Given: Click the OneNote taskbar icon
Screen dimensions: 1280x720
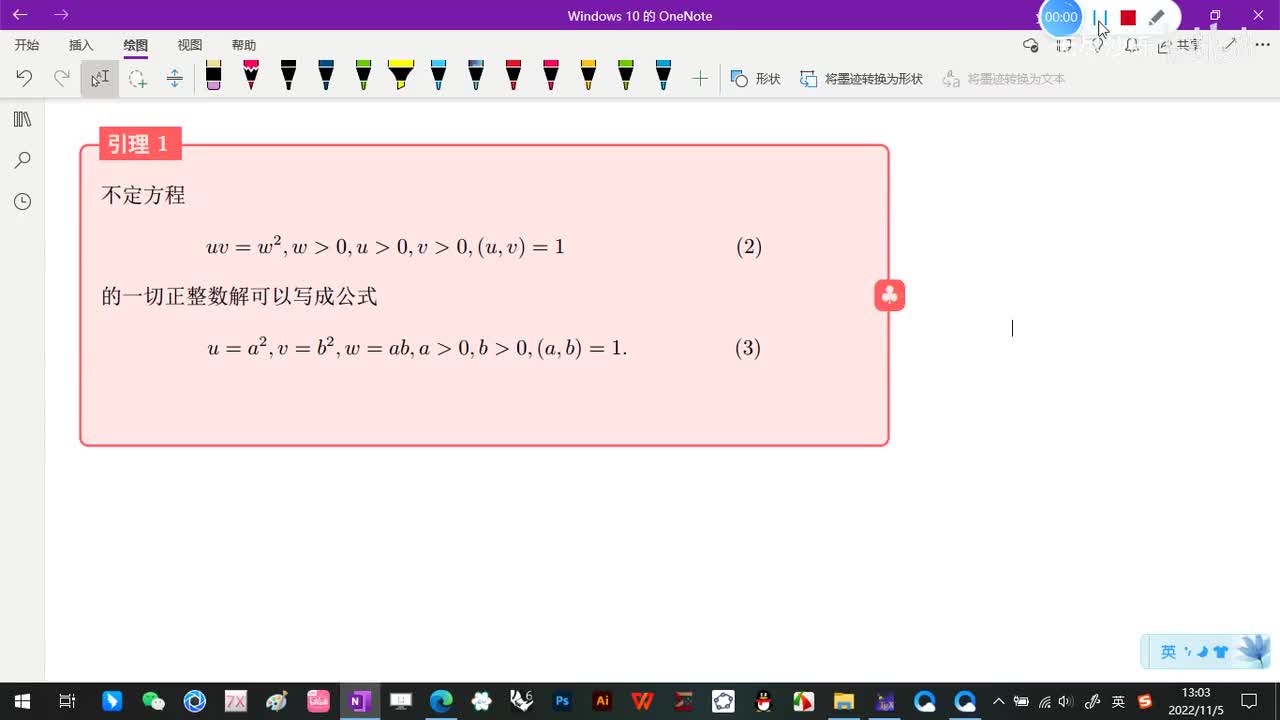Looking at the screenshot, I should tap(358, 701).
